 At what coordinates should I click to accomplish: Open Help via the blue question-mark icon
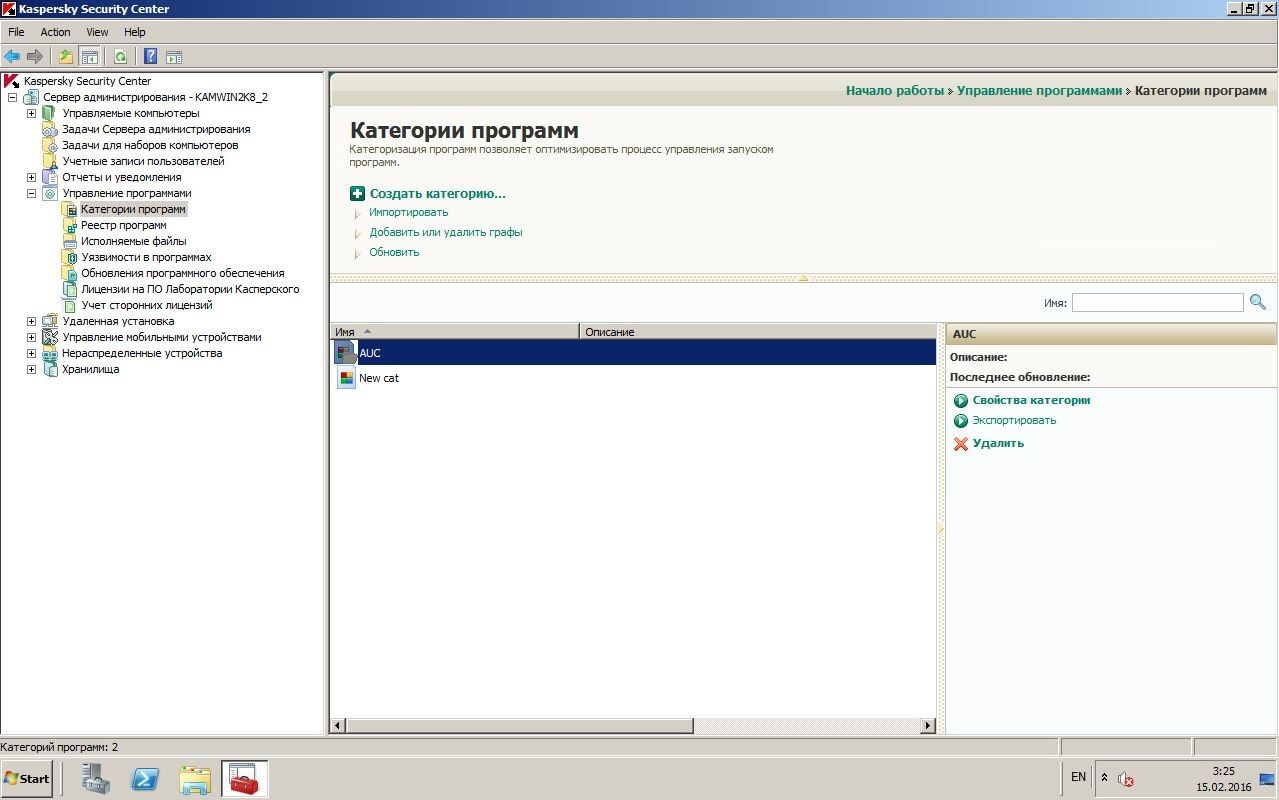coord(151,57)
